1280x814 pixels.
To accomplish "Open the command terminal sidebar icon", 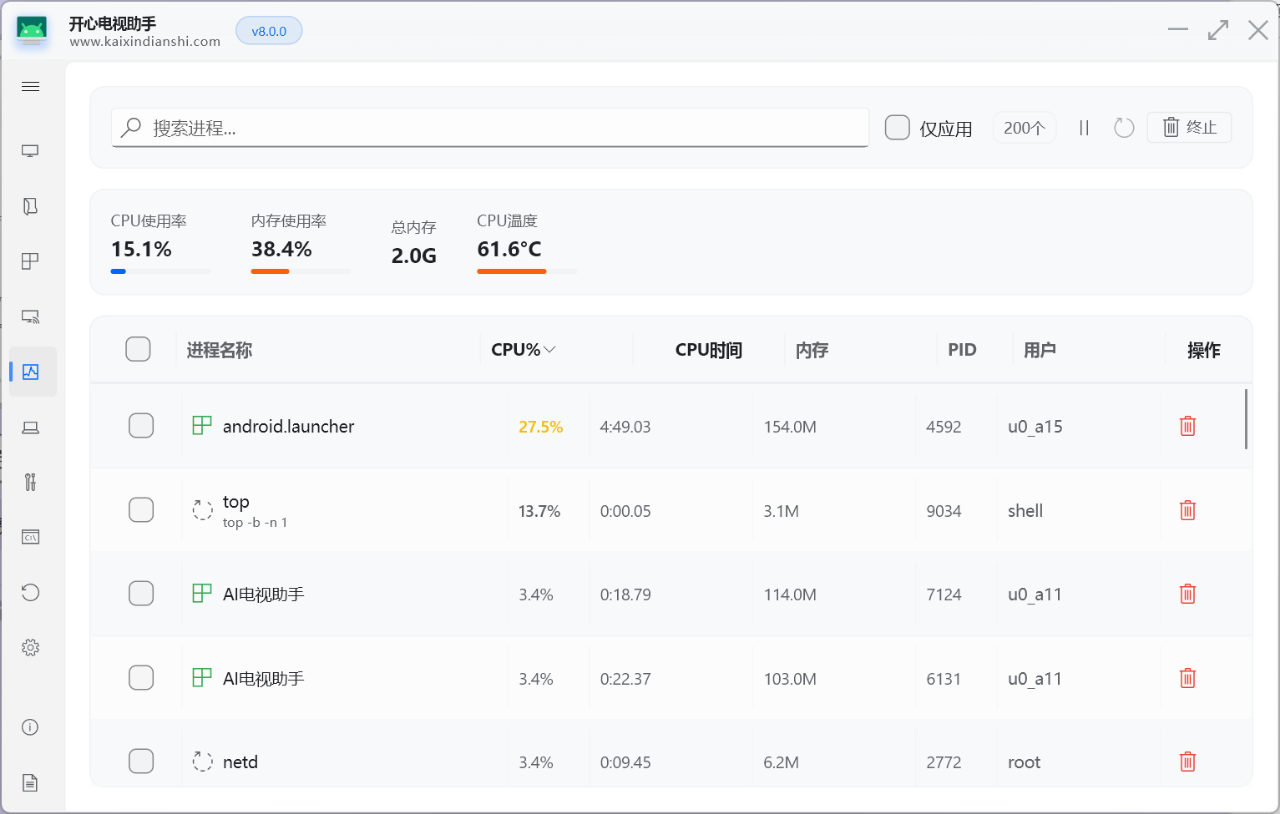I will (30, 537).
